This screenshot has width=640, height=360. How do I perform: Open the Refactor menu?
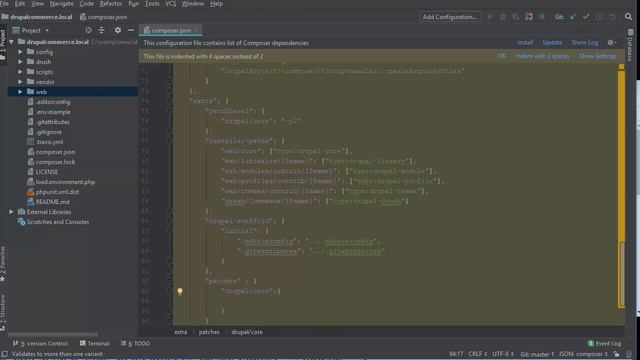coord(111,4)
